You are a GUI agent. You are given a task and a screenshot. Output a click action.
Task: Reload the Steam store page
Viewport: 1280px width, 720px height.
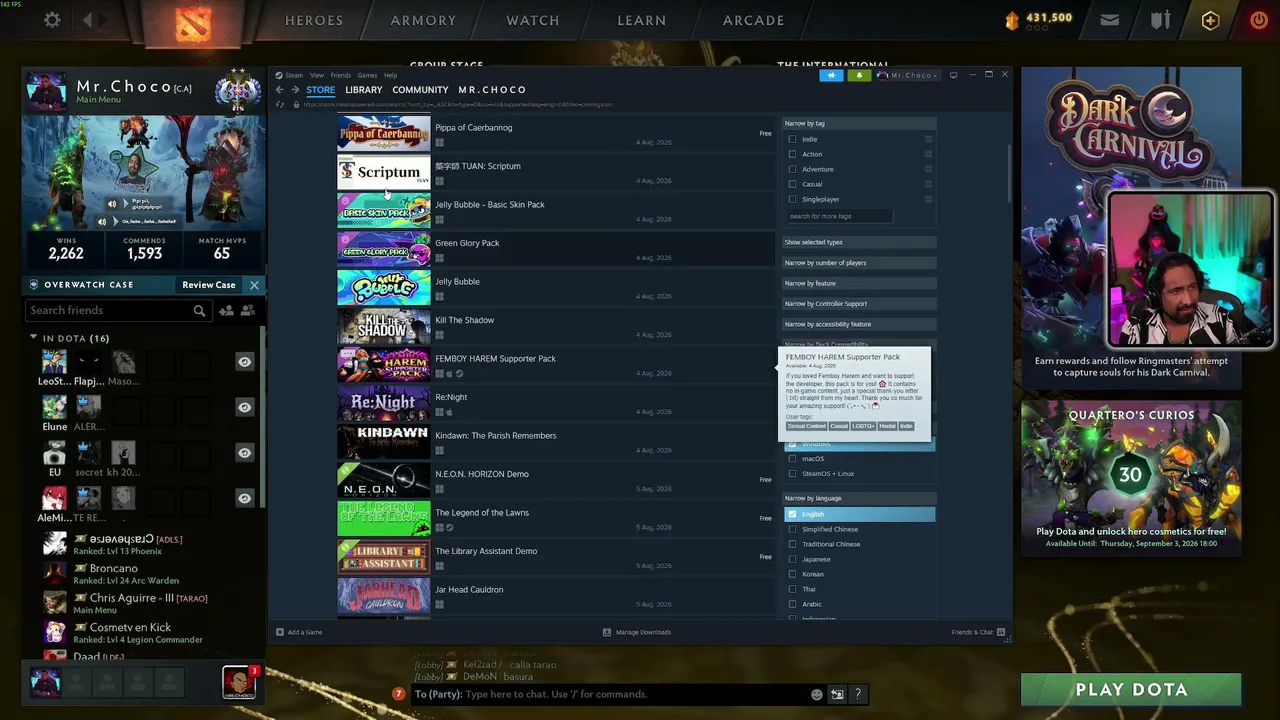pyautogui.click(x=280, y=104)
